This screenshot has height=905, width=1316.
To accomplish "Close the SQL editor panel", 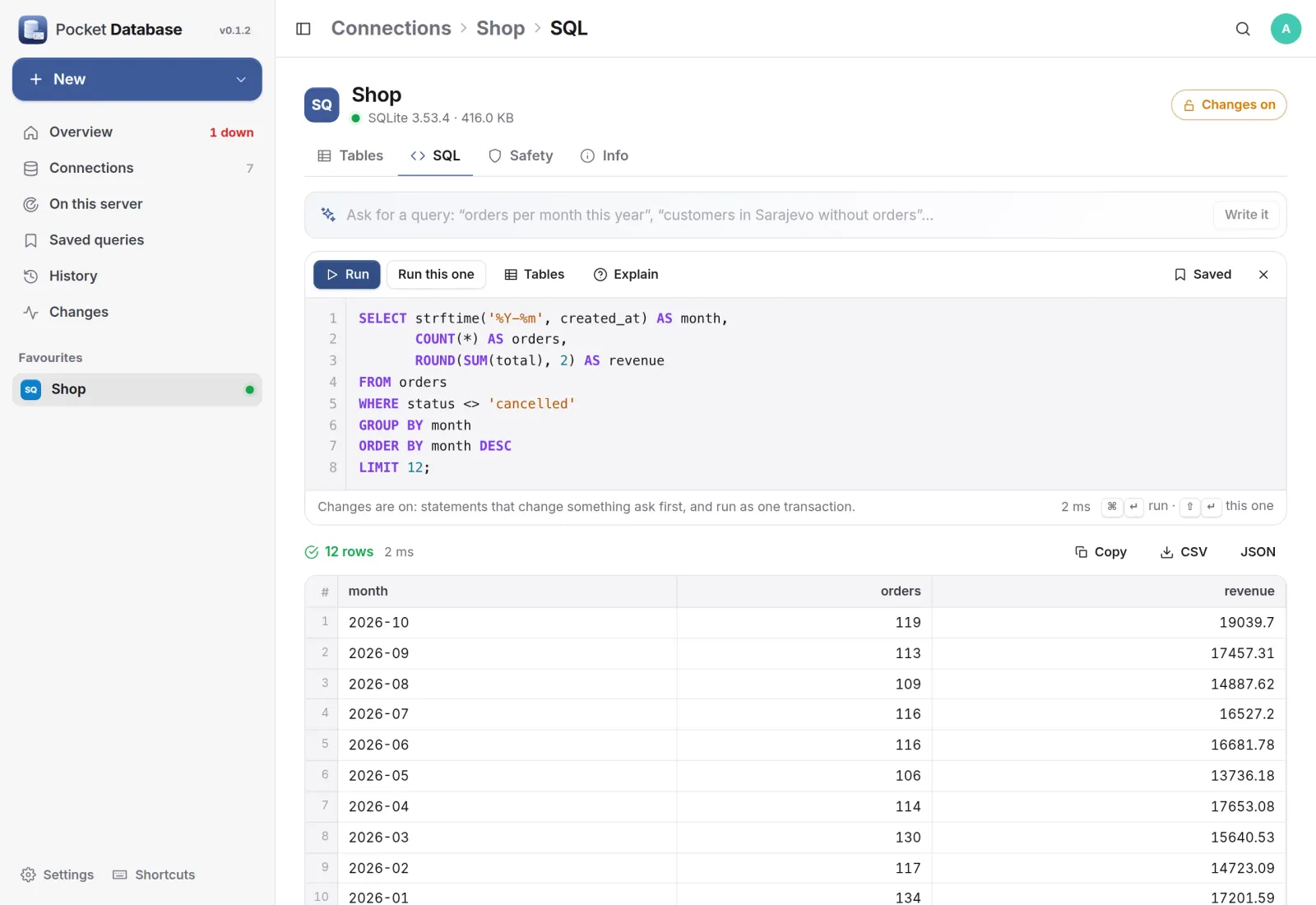I will [x=1263, y=275].
